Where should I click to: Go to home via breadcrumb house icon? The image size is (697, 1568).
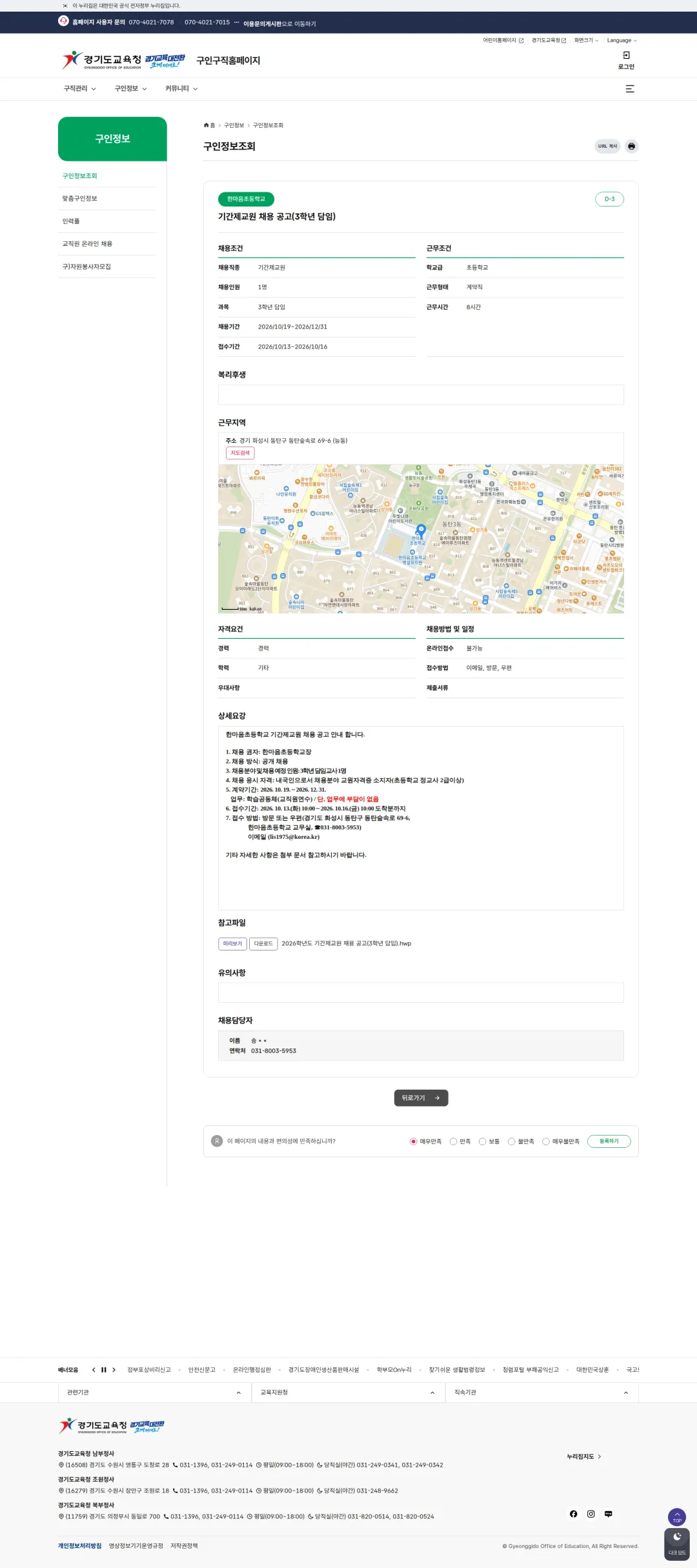coord(207,125)
